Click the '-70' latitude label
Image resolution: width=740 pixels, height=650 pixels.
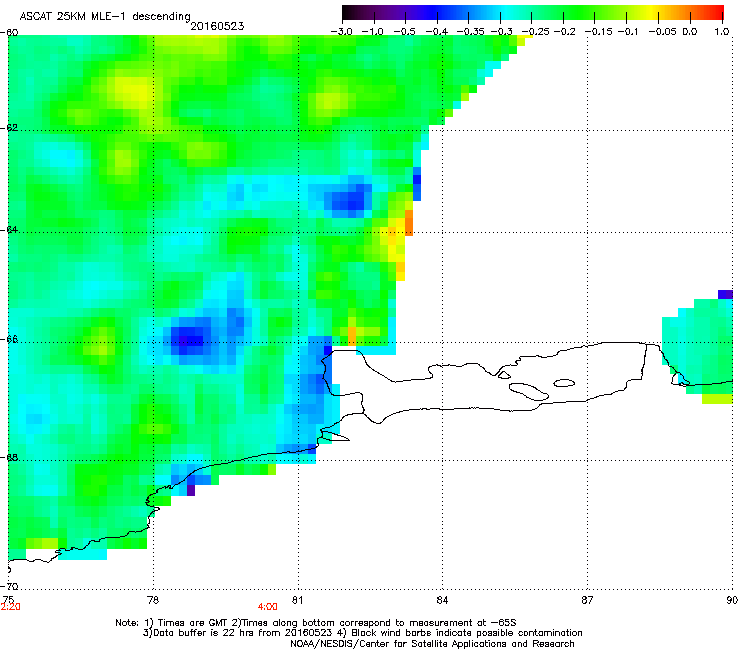(9, 586)
